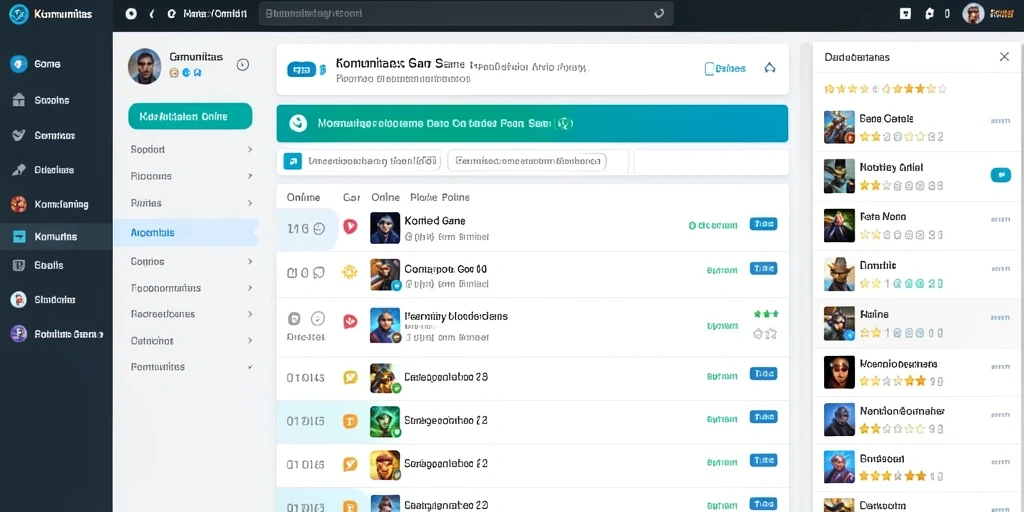Screen dimensions: 1024x512
Task: Open the white square icon beside the top-right avatar
Action: pos(905,13)
